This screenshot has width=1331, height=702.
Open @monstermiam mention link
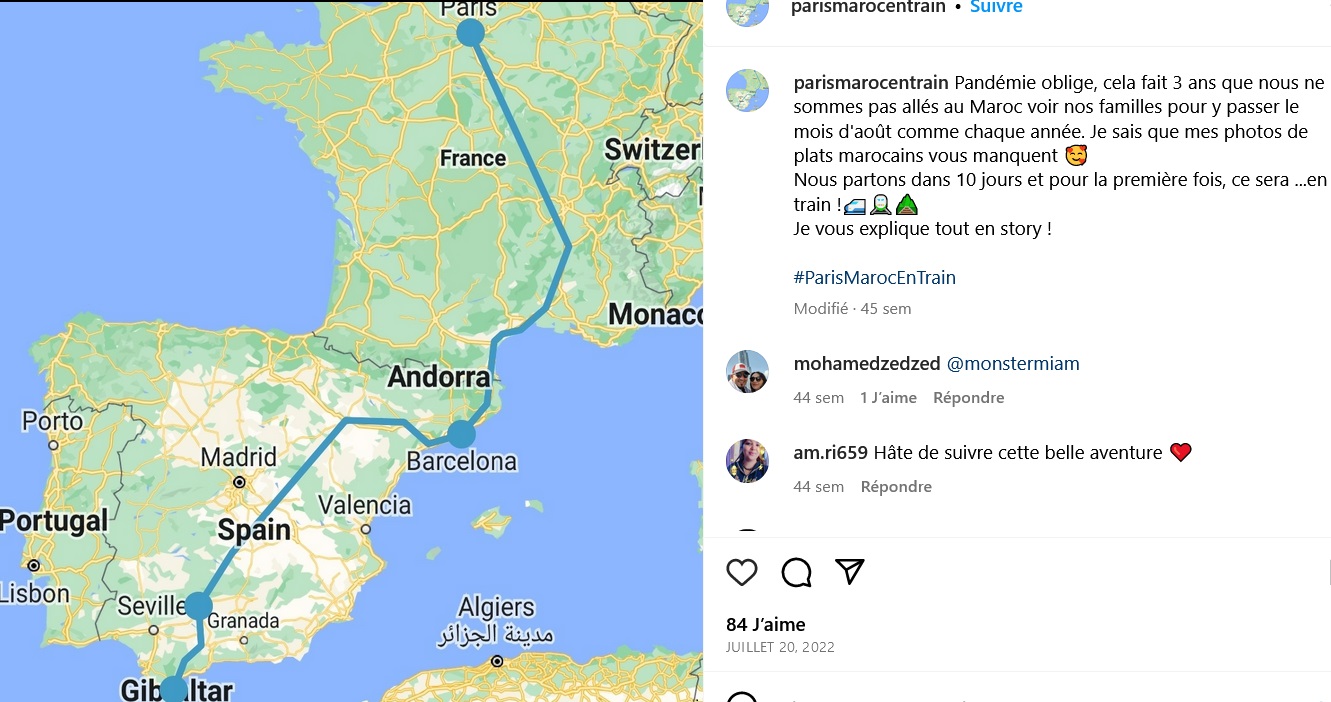tap(1013, 364)
